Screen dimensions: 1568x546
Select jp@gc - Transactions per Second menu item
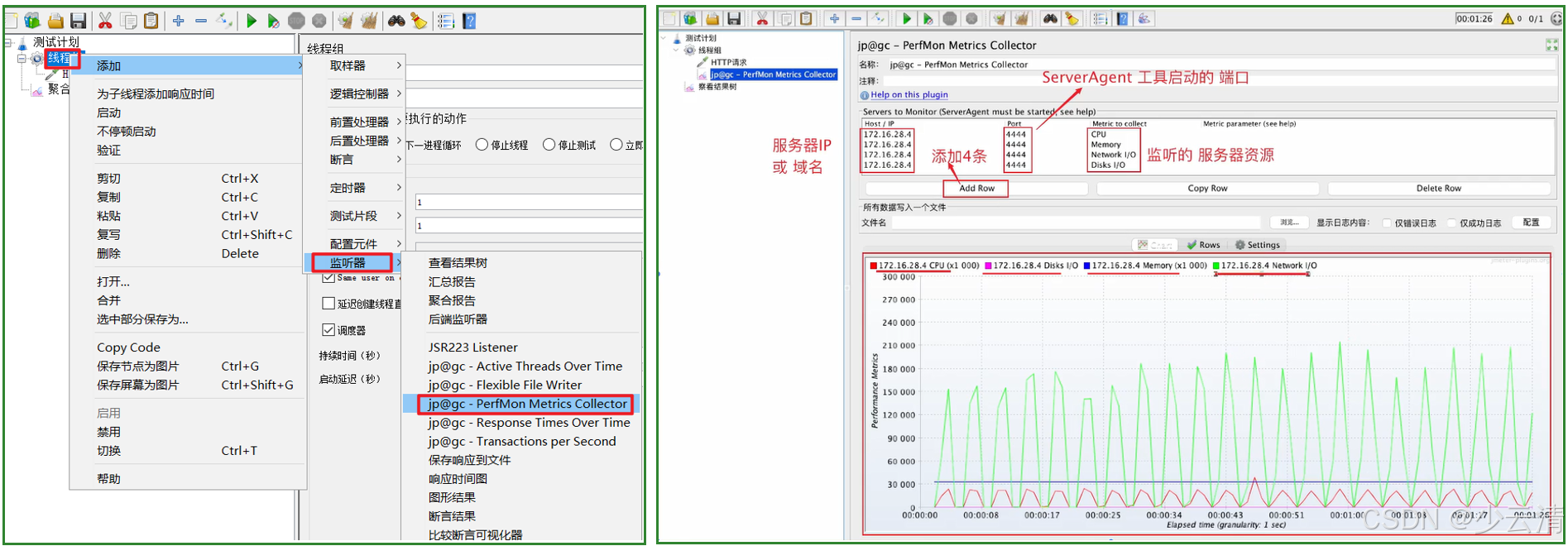522,441
